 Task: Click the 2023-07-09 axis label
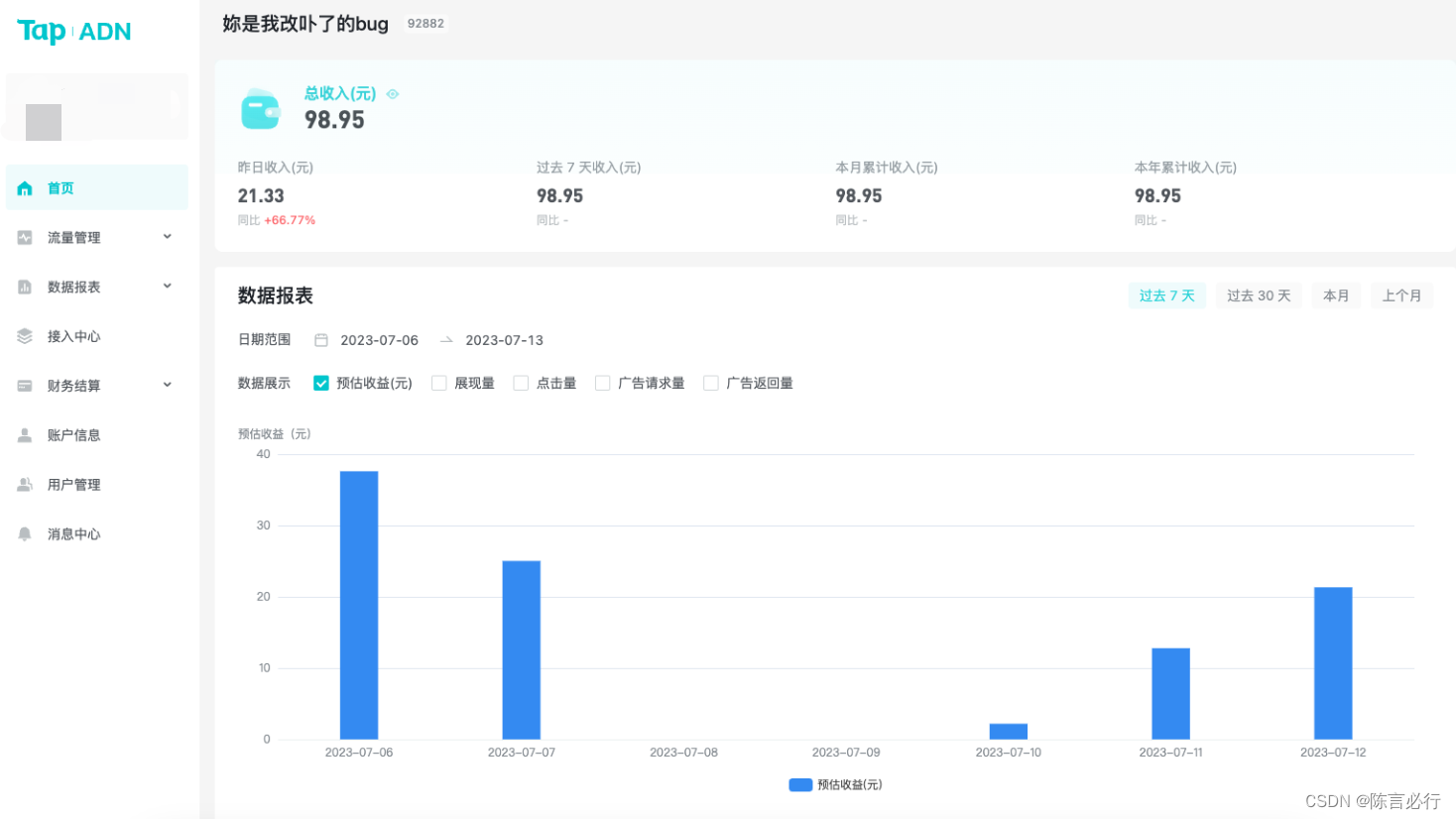point(846,753)
